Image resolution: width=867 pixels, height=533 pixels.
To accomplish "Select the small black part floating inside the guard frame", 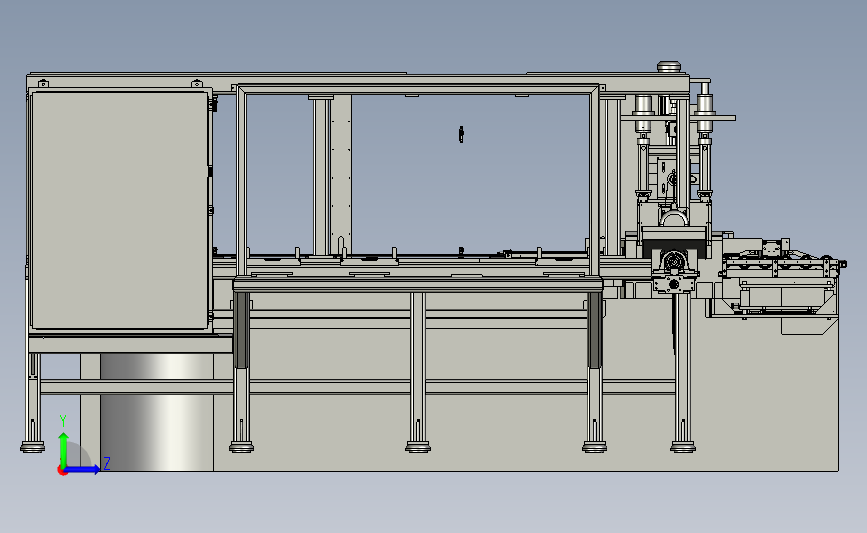I will click(x=461, y=134).
